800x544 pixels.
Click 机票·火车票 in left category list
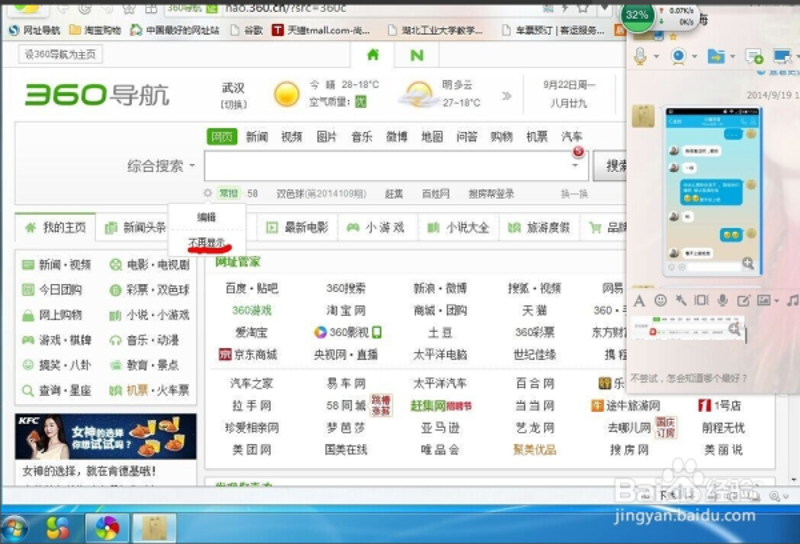click(x=149, y=390)
